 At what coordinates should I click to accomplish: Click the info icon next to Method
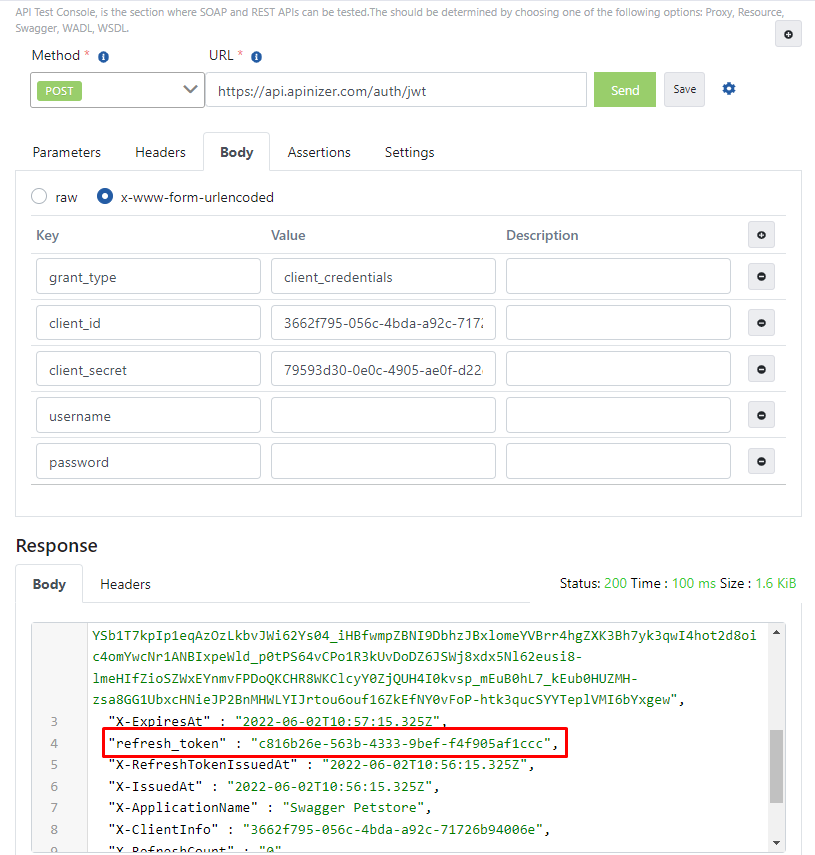(x=104, y=57)
